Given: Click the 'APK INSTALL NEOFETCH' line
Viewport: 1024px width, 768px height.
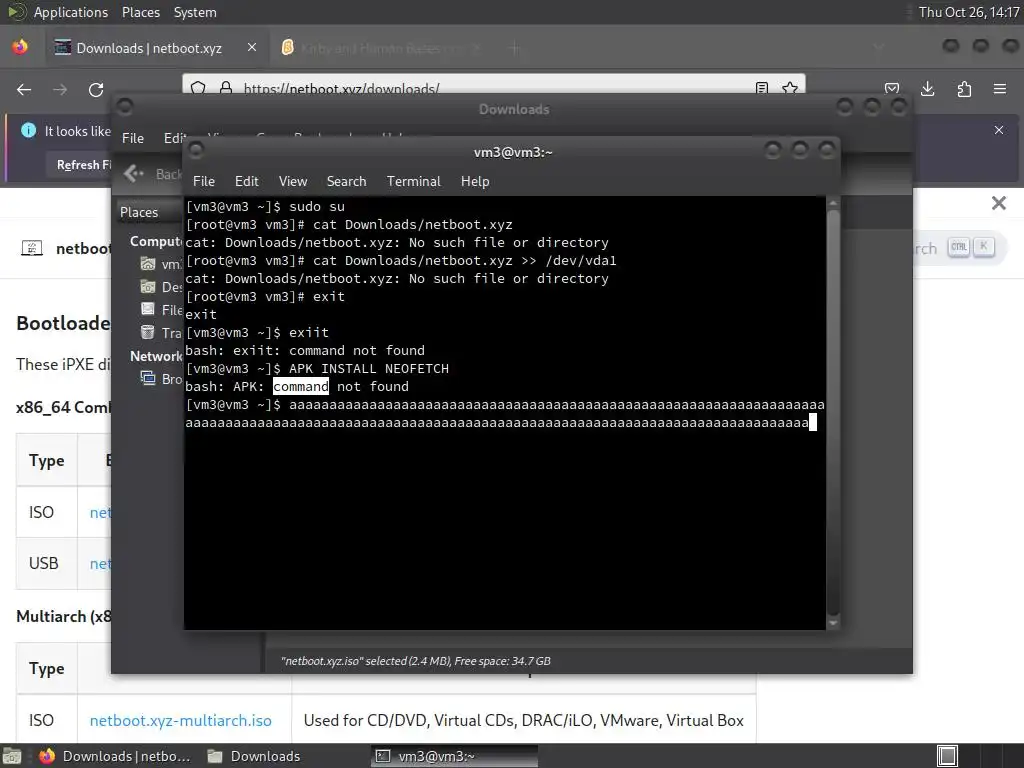Looking at the screenshot, I should pyautogui.click(x=369, y=368).
